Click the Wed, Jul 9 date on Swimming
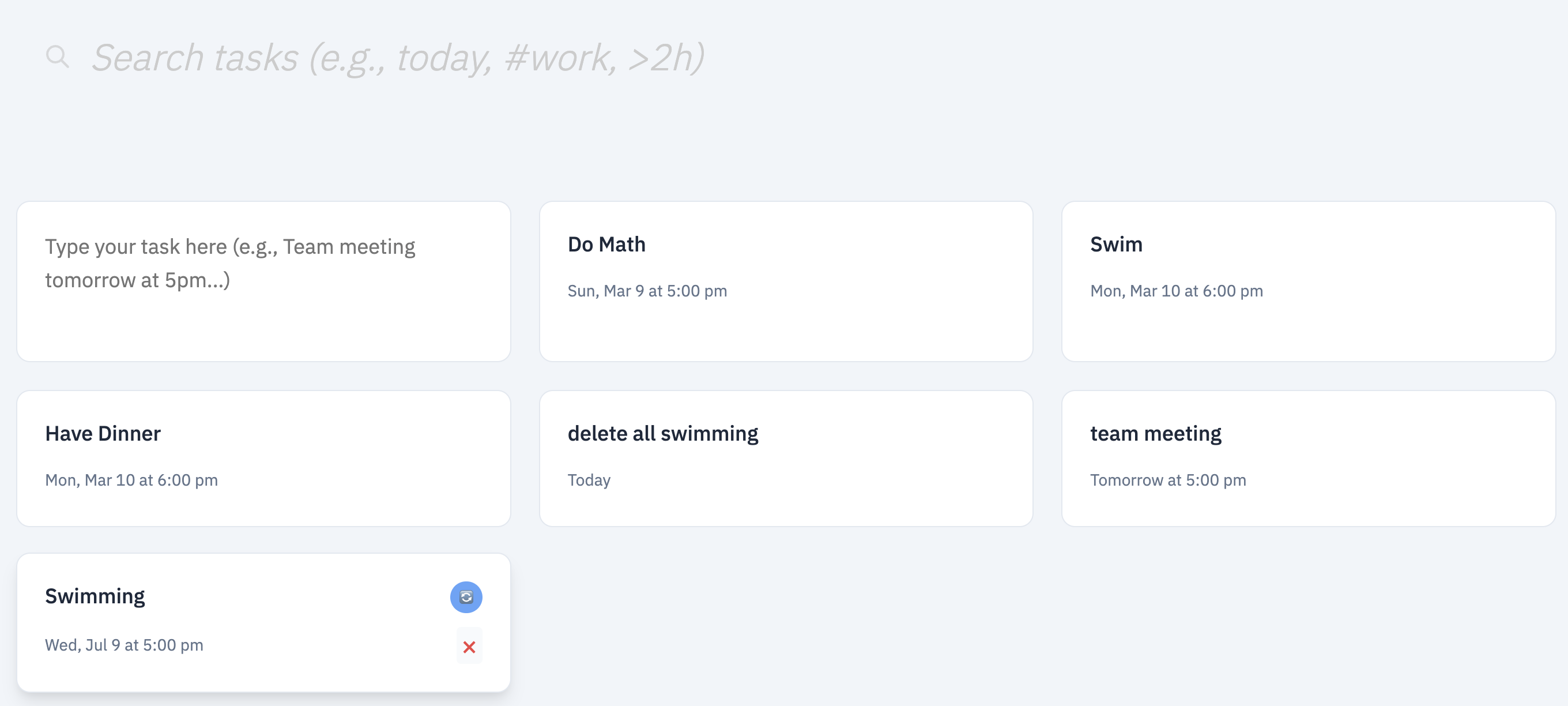This screenshot has width=1568, height=706. (123, 645)
